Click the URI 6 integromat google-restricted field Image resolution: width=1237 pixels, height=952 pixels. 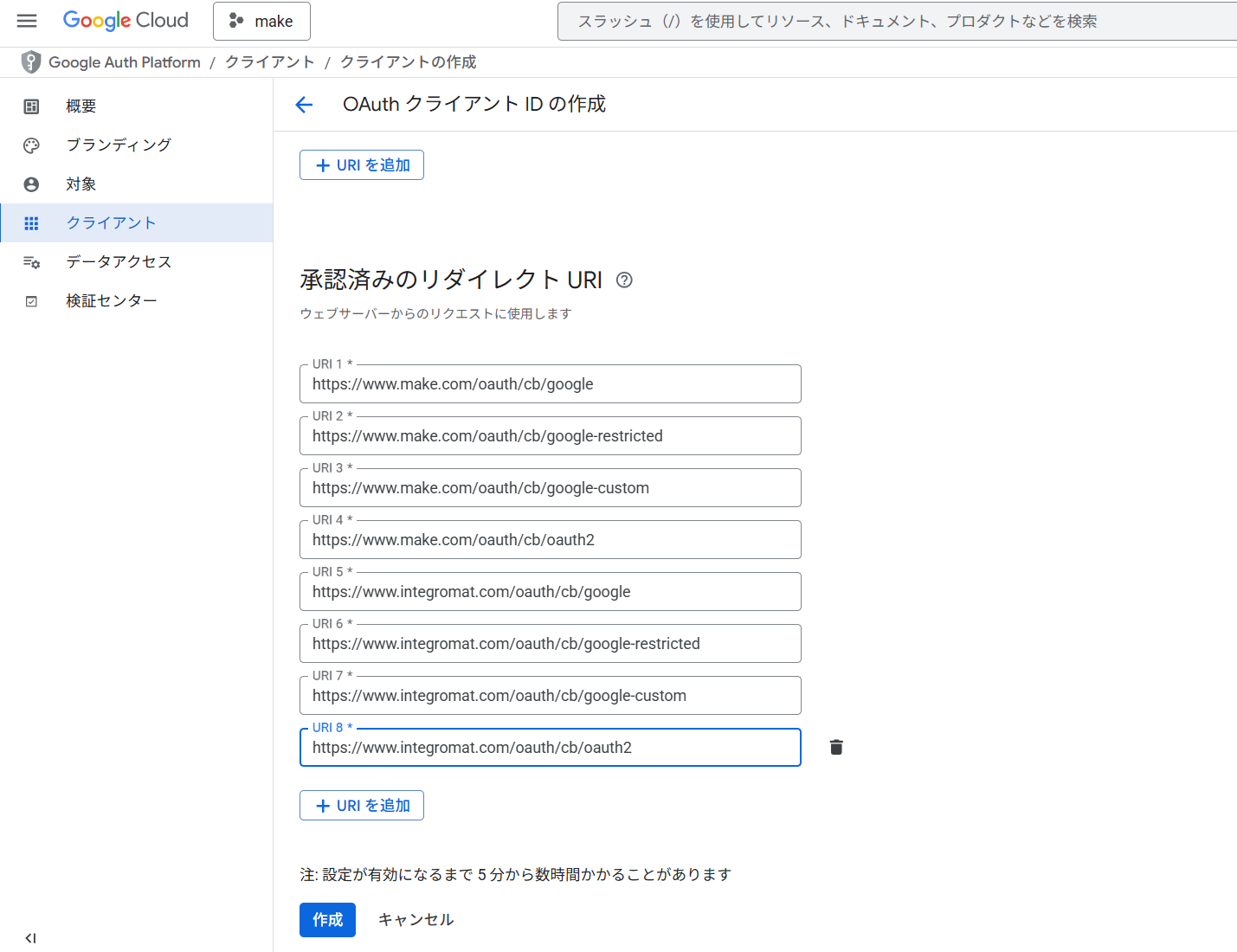pos(551,644)
